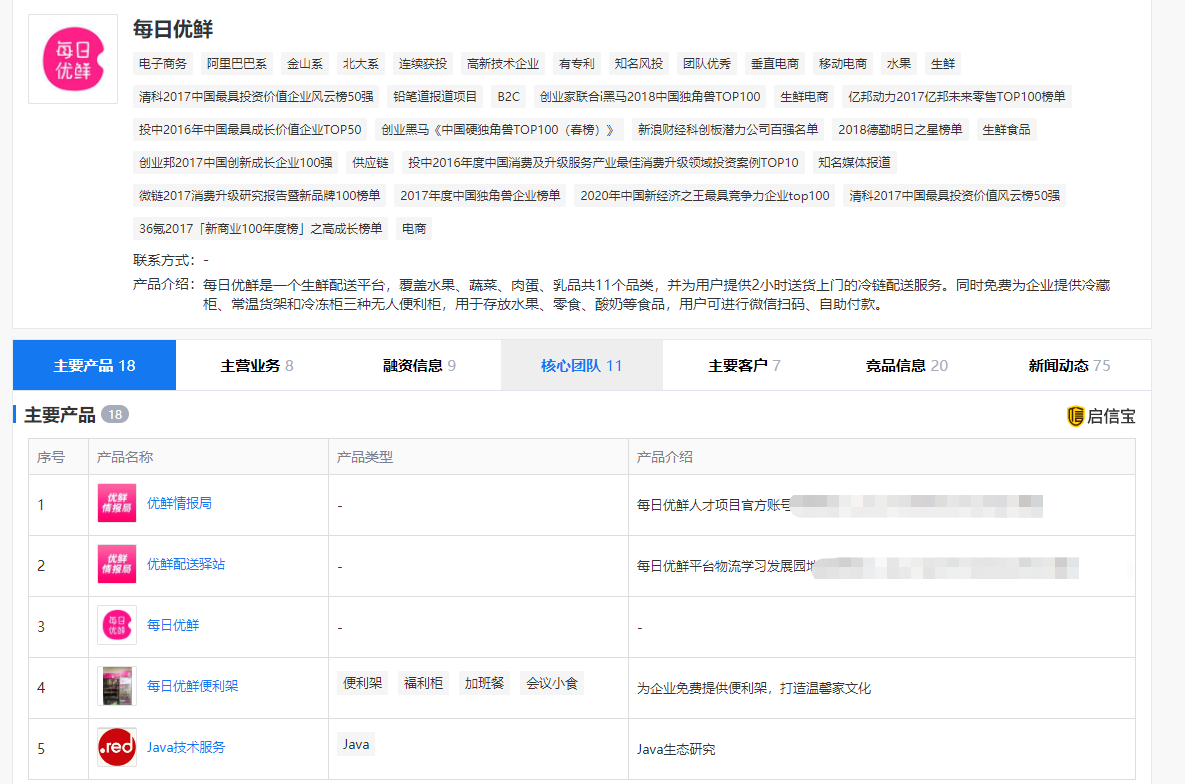The width and height of the screenshot is (1185, 784).
Task: Select the 主营业务 tab
Action: point(258,365)
